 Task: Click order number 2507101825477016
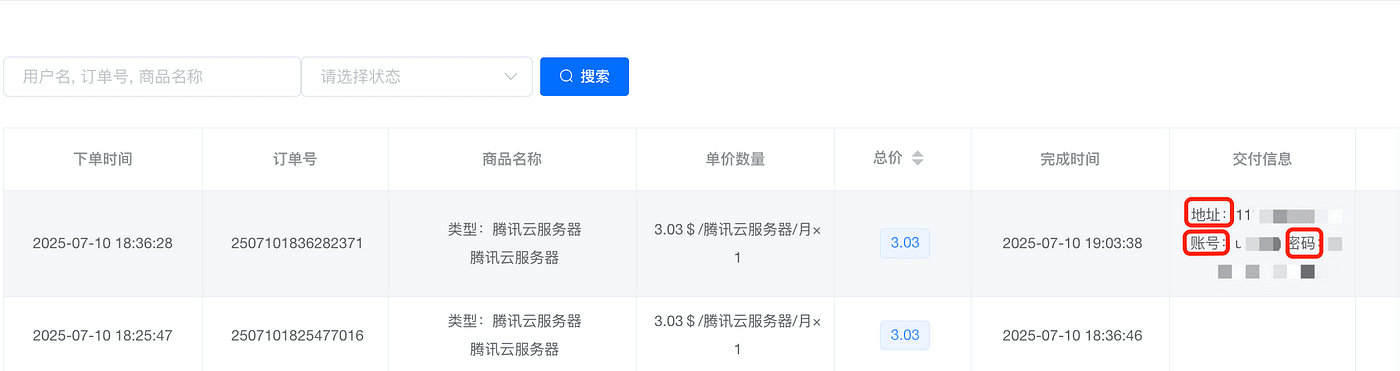[297, 335]
